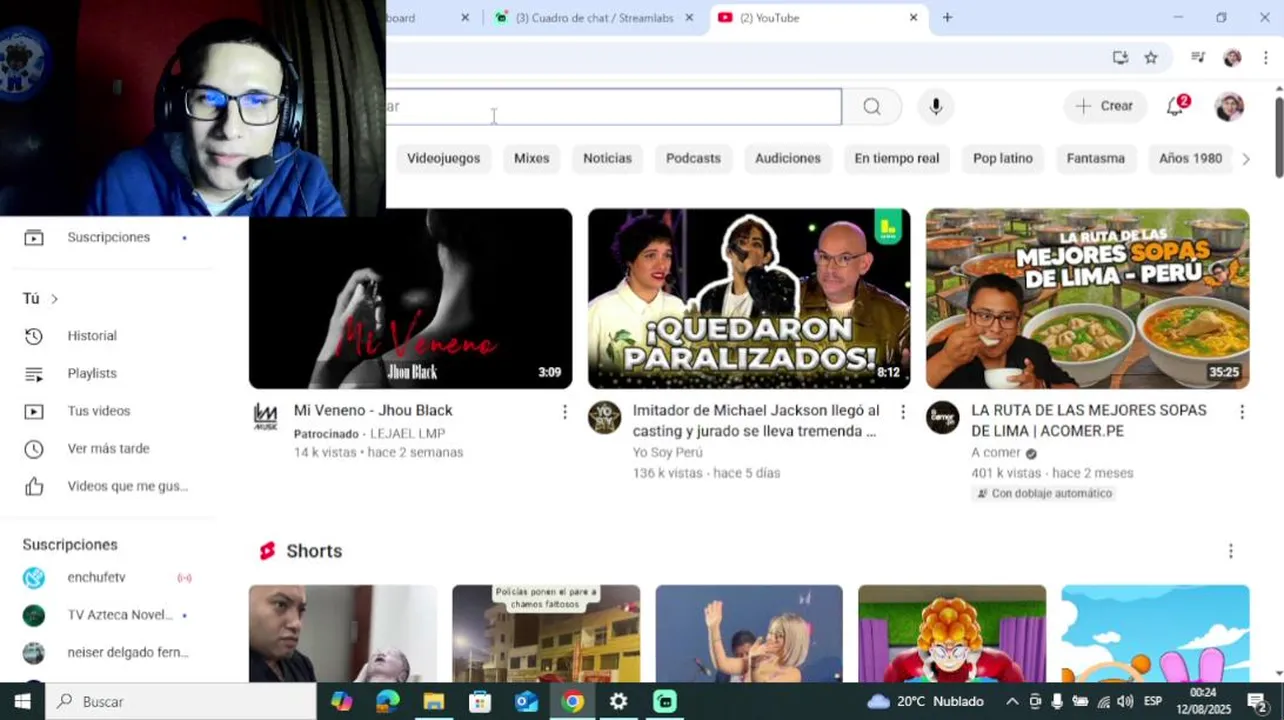
Task: Click the Crear button
Action: 1105,106
